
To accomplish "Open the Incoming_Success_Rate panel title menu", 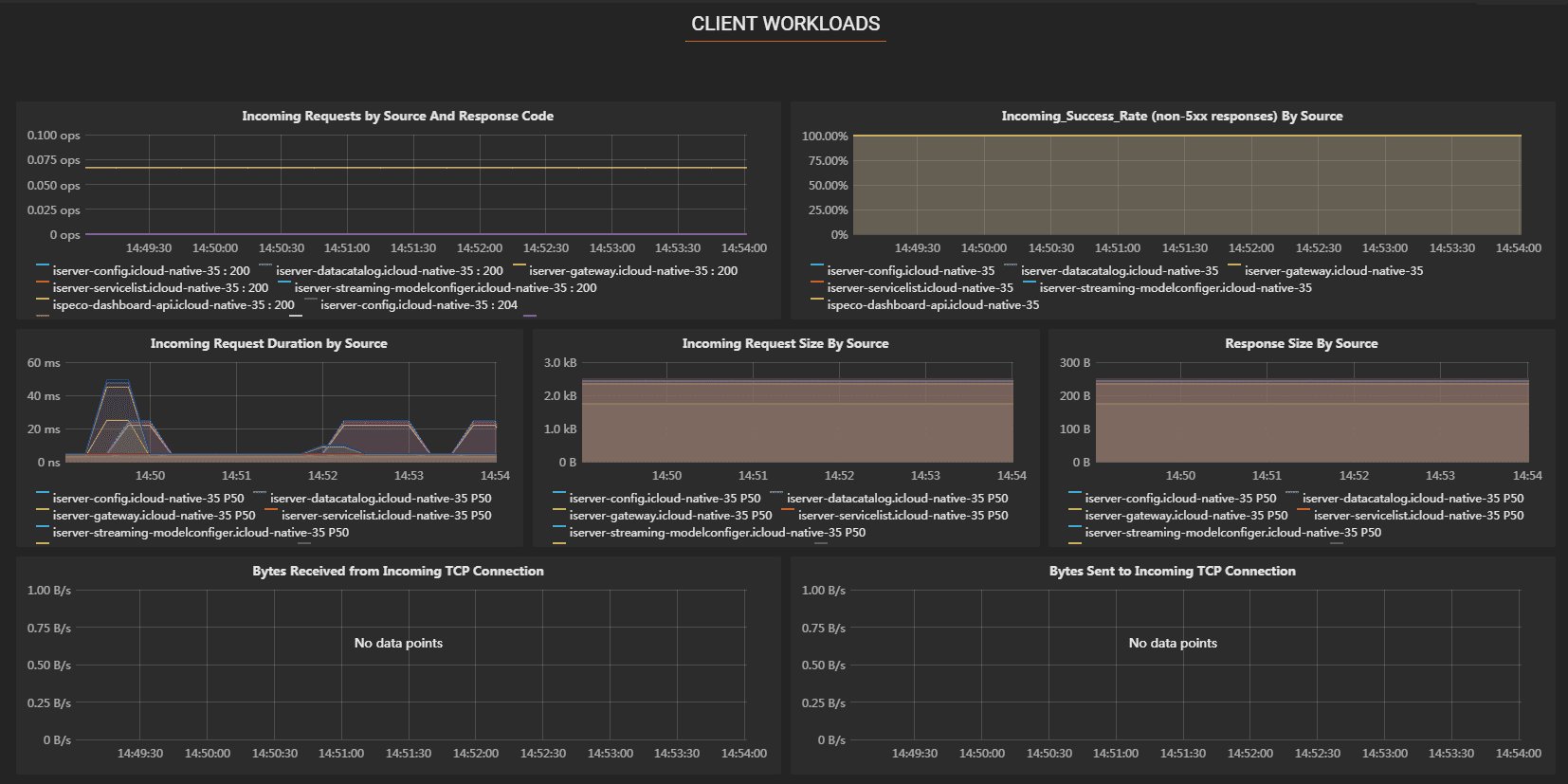I will [x=1172, y=117].
